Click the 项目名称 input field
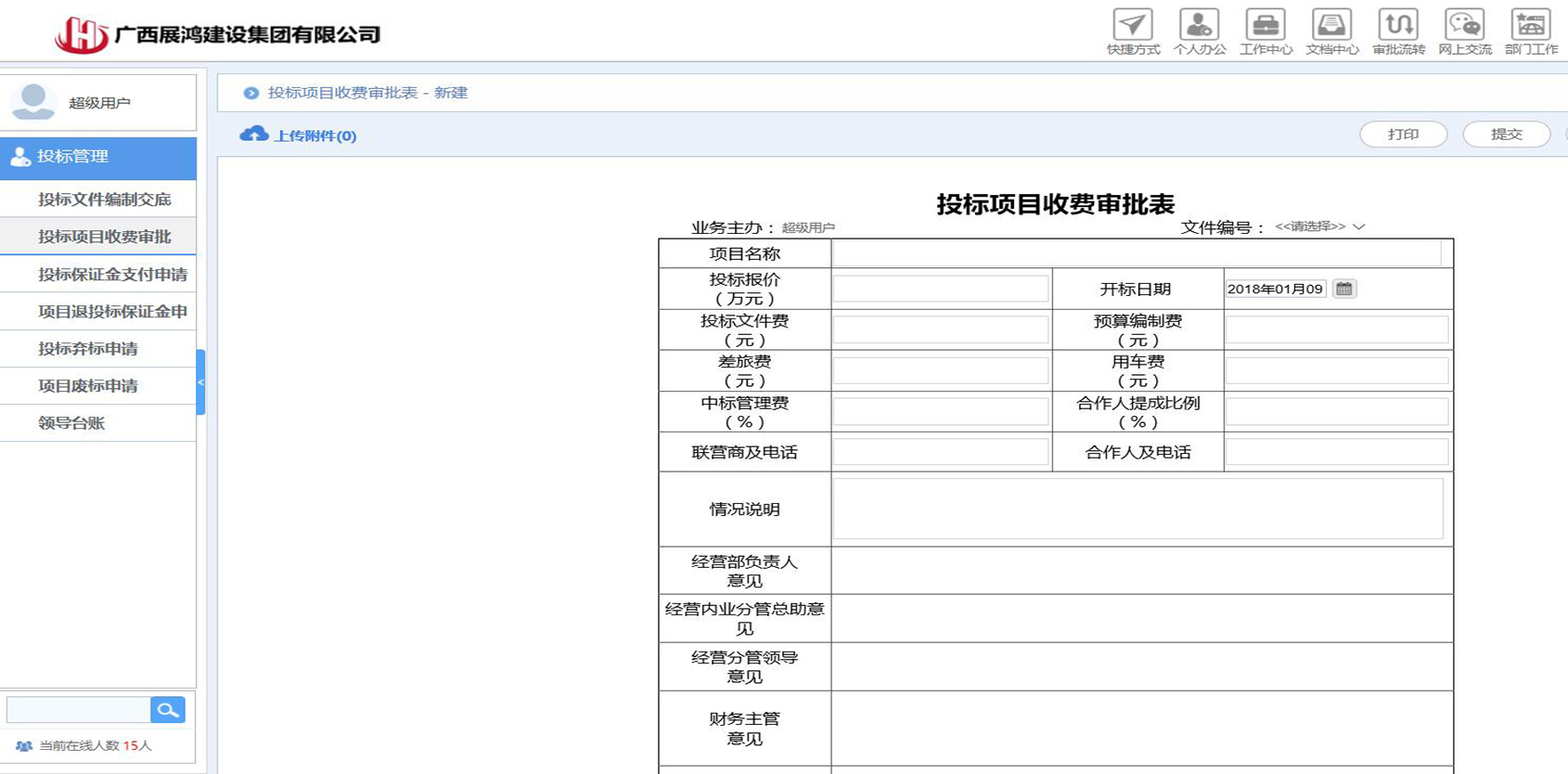Image resolution: width=1568 pixels, height=774 pixels. [1137, 253]
